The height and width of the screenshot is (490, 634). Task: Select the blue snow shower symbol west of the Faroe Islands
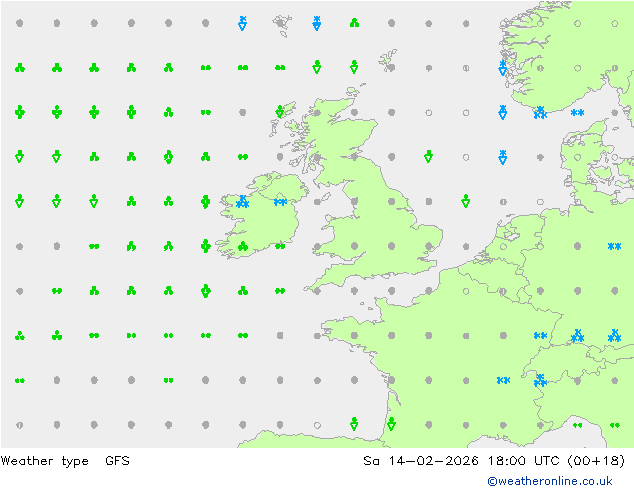click(243, 23)
